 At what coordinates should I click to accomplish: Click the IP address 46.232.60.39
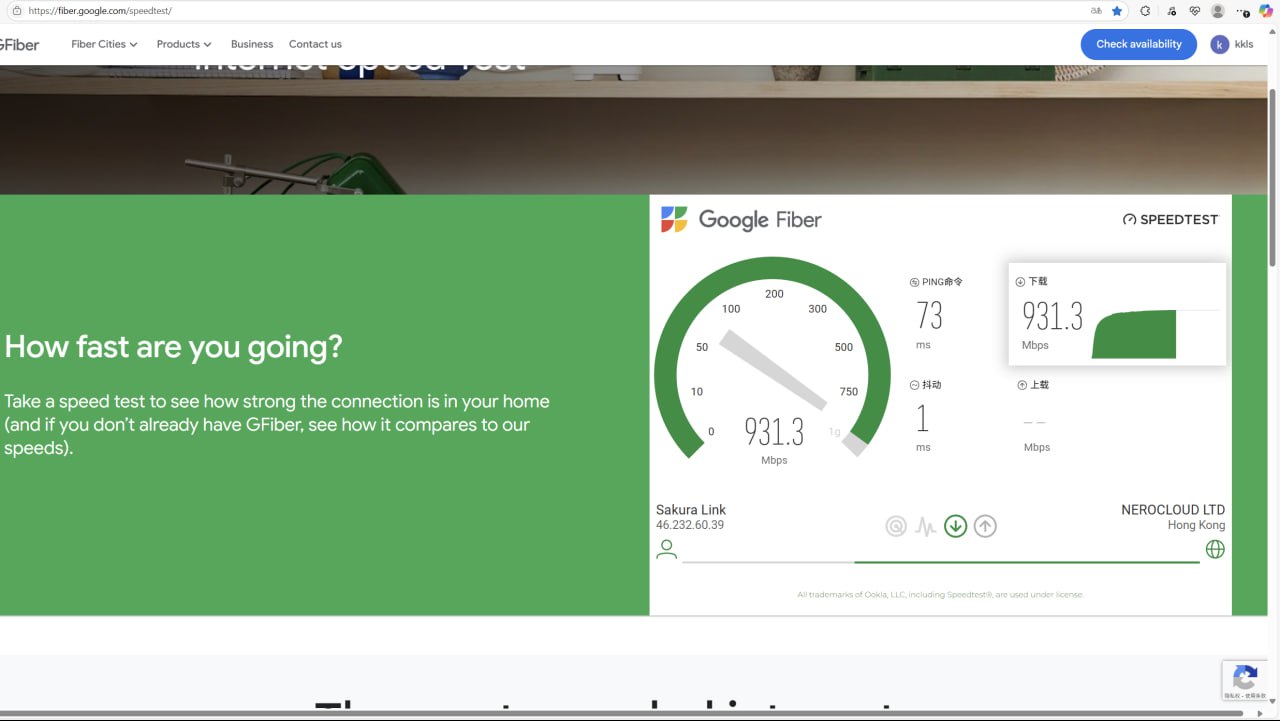coord(690,525)
